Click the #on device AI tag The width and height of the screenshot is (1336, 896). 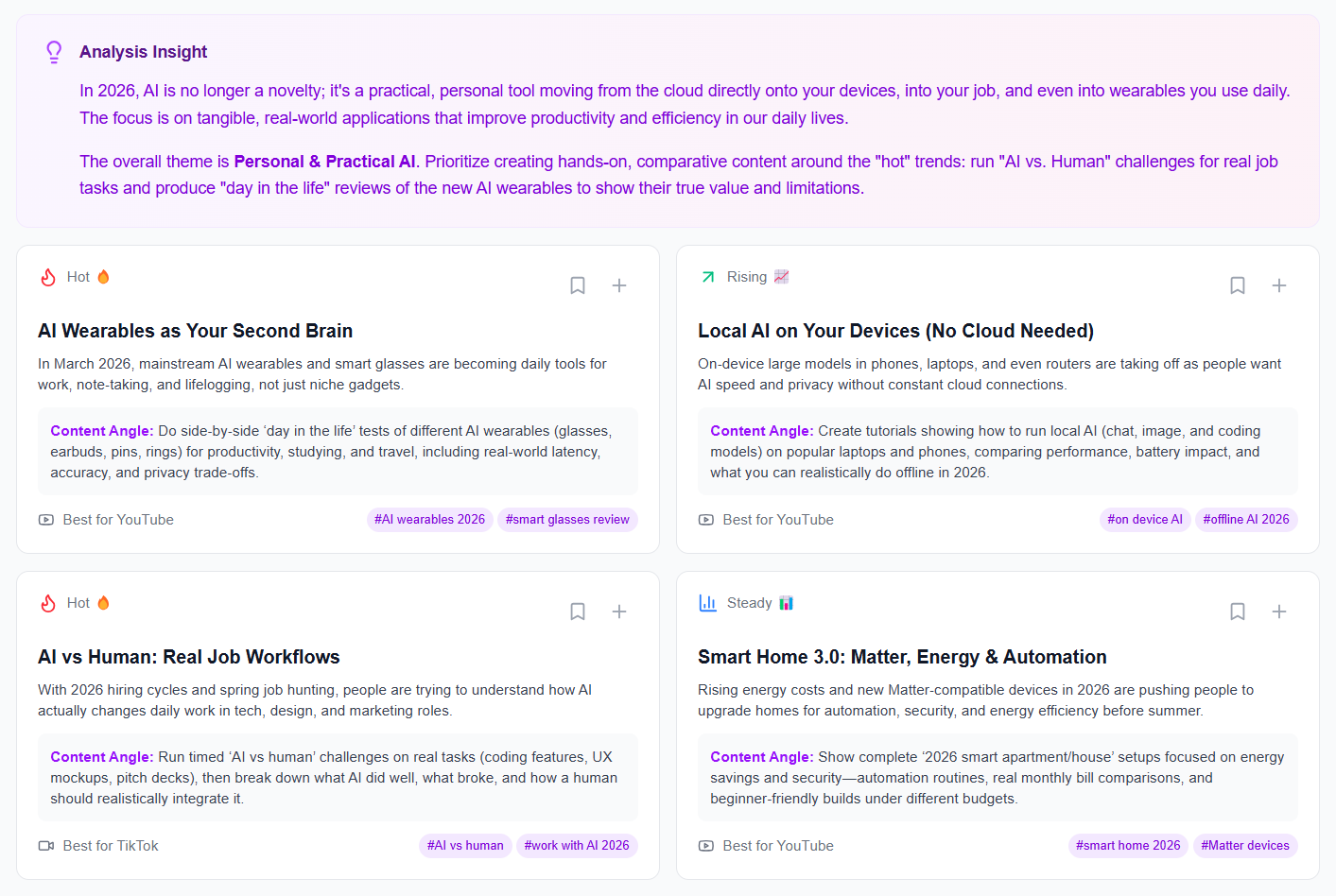pyautogui.click(x=1145, y=520)
